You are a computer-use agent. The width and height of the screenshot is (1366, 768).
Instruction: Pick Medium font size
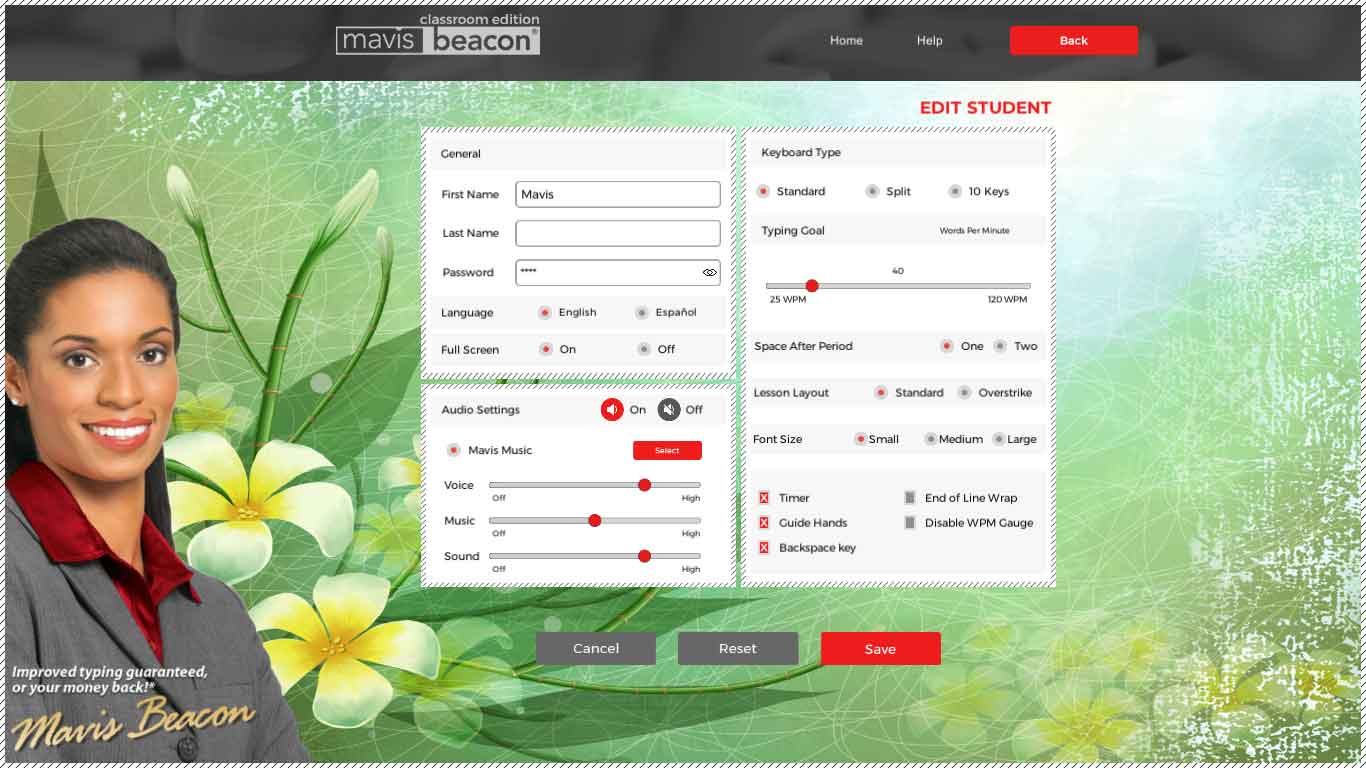pyautogui.click(x=931, y=439)
